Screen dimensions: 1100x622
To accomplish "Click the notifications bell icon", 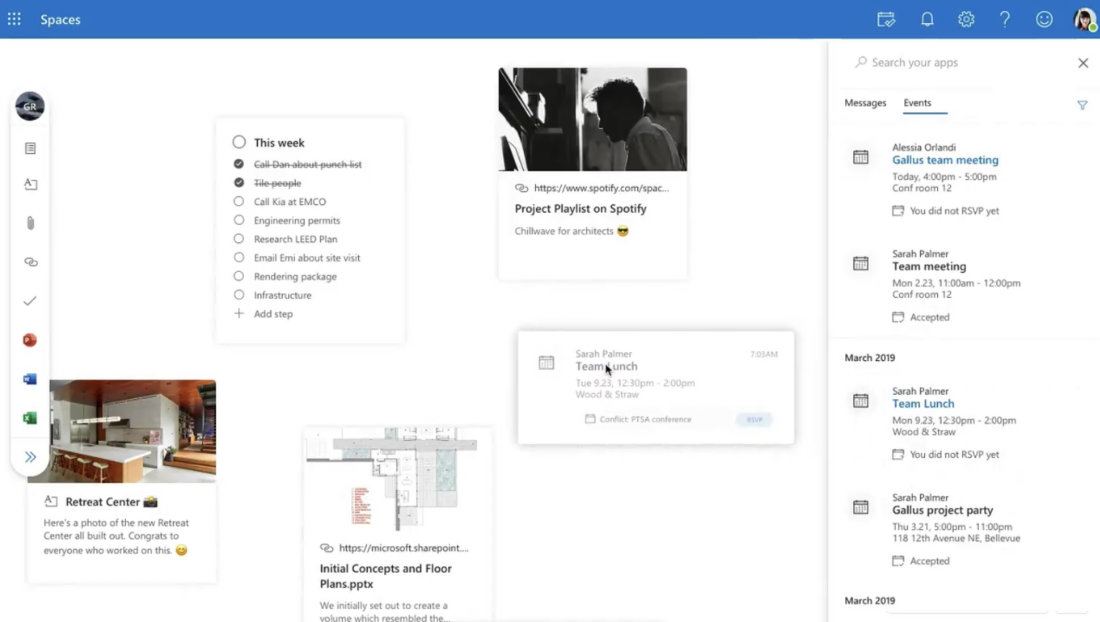I will point(927,19).
